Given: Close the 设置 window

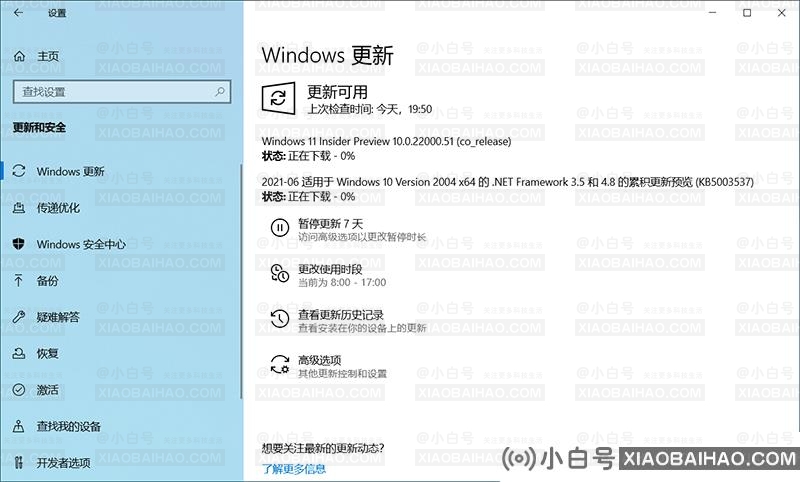Looking at the screenshot, I should click(782, 13).
